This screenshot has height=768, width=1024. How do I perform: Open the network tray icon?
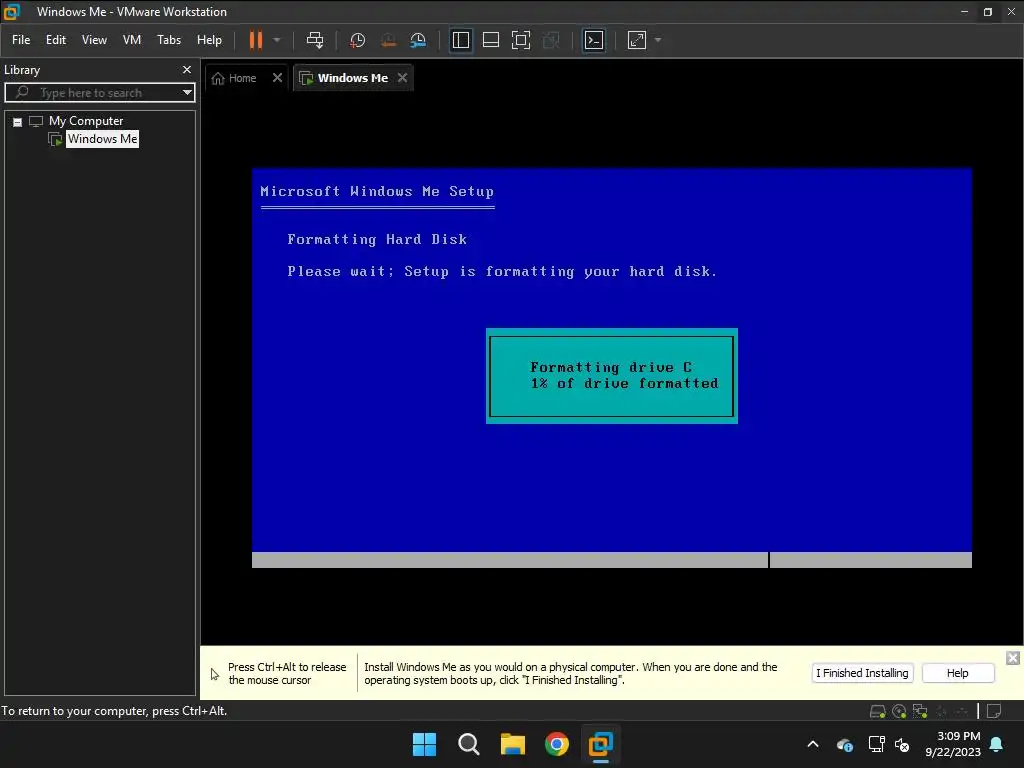pyautogui.click(x=876, y=744)
